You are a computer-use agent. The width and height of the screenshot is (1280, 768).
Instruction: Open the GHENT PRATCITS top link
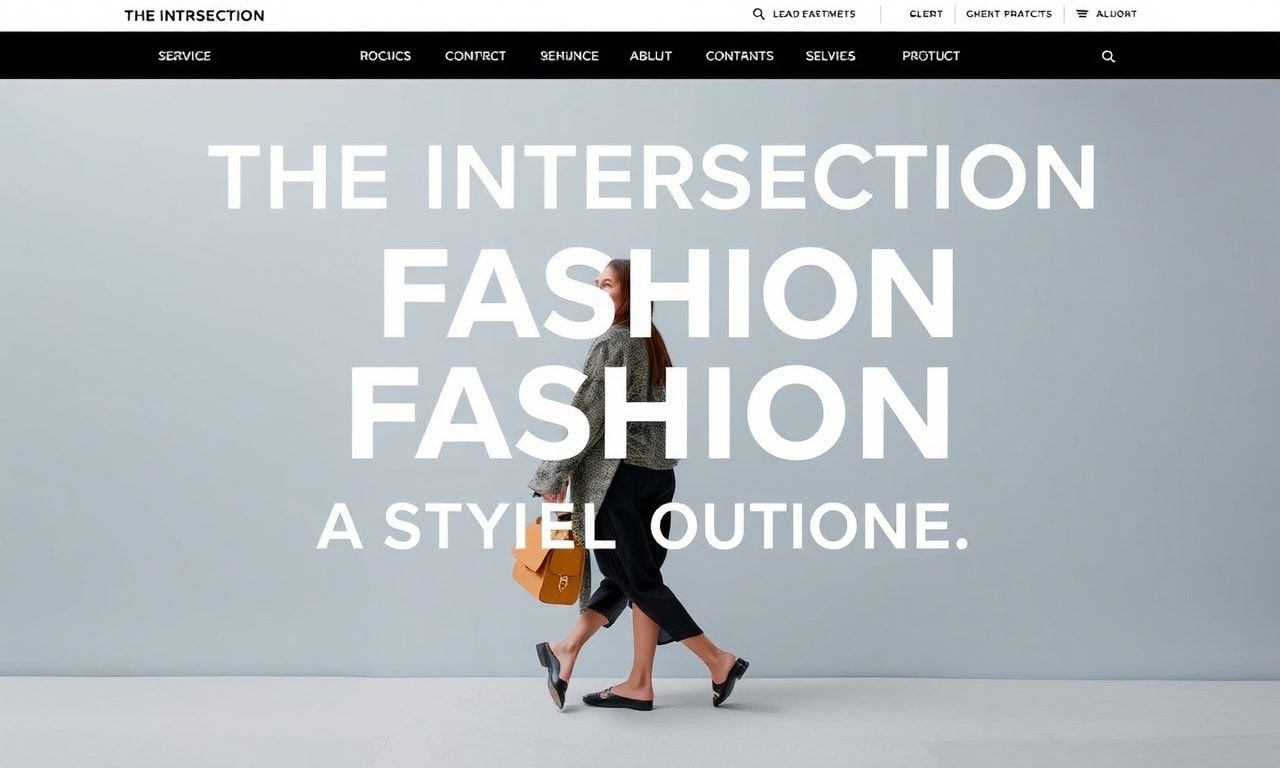coord(1009,14)
